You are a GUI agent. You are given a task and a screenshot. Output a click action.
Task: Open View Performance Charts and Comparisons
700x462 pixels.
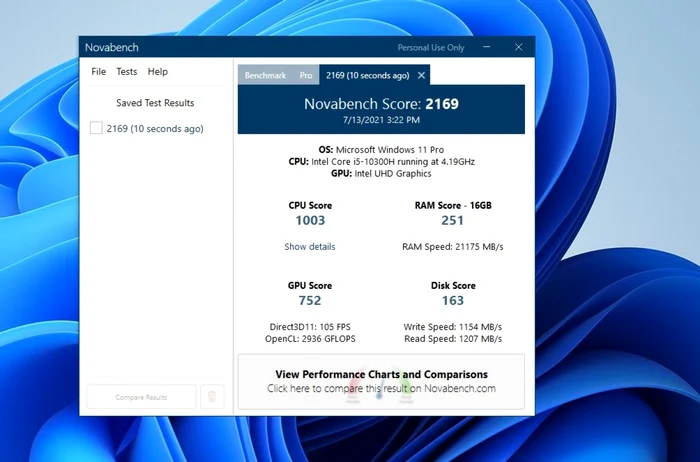(x=381, y=381)
